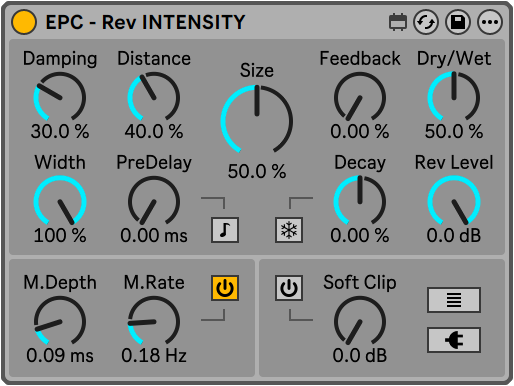Click the macro controls view icon
514x386 pixels.
398,22
